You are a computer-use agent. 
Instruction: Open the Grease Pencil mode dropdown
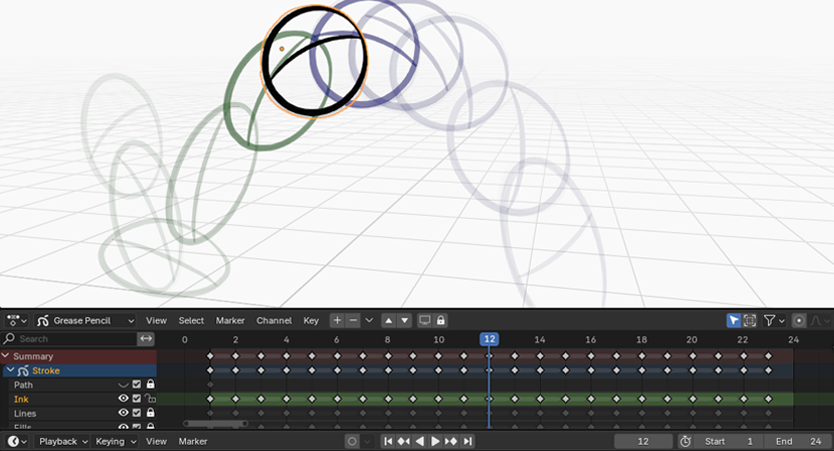coord(85,321)
